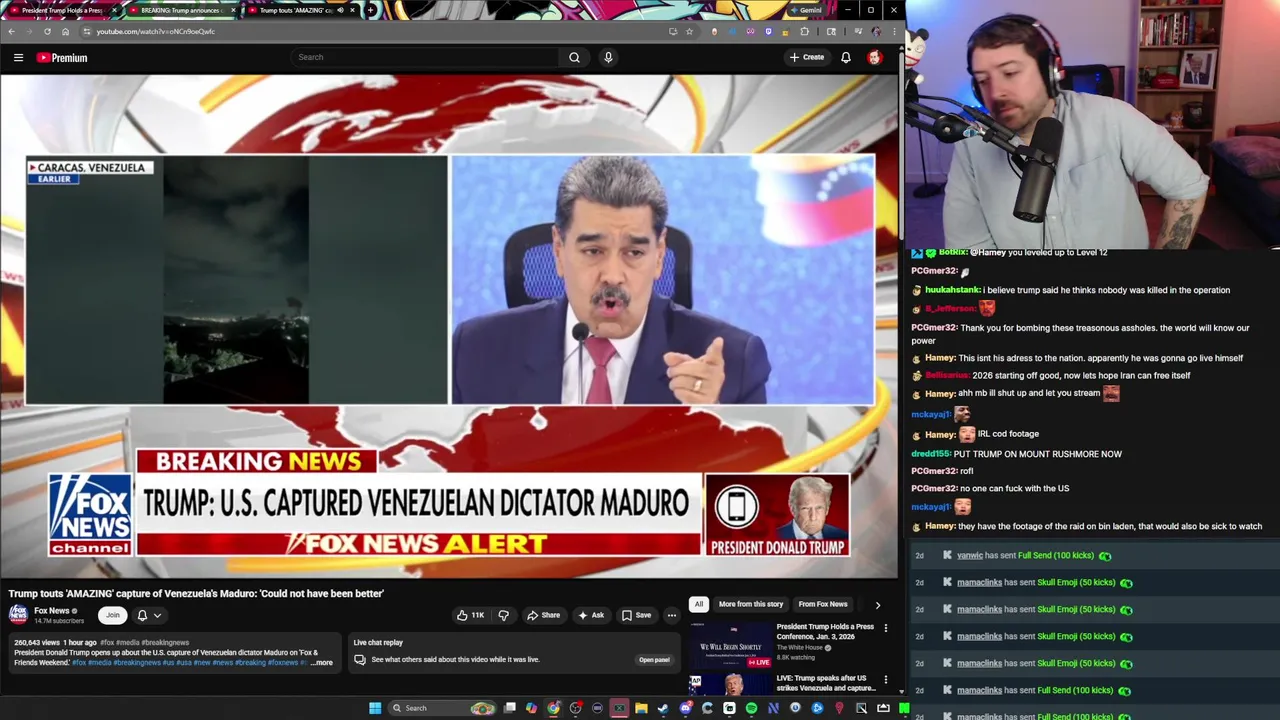Open panel for live chat replay
The width and height of the screenshot is (1280, 720).
tap(654, 660)
